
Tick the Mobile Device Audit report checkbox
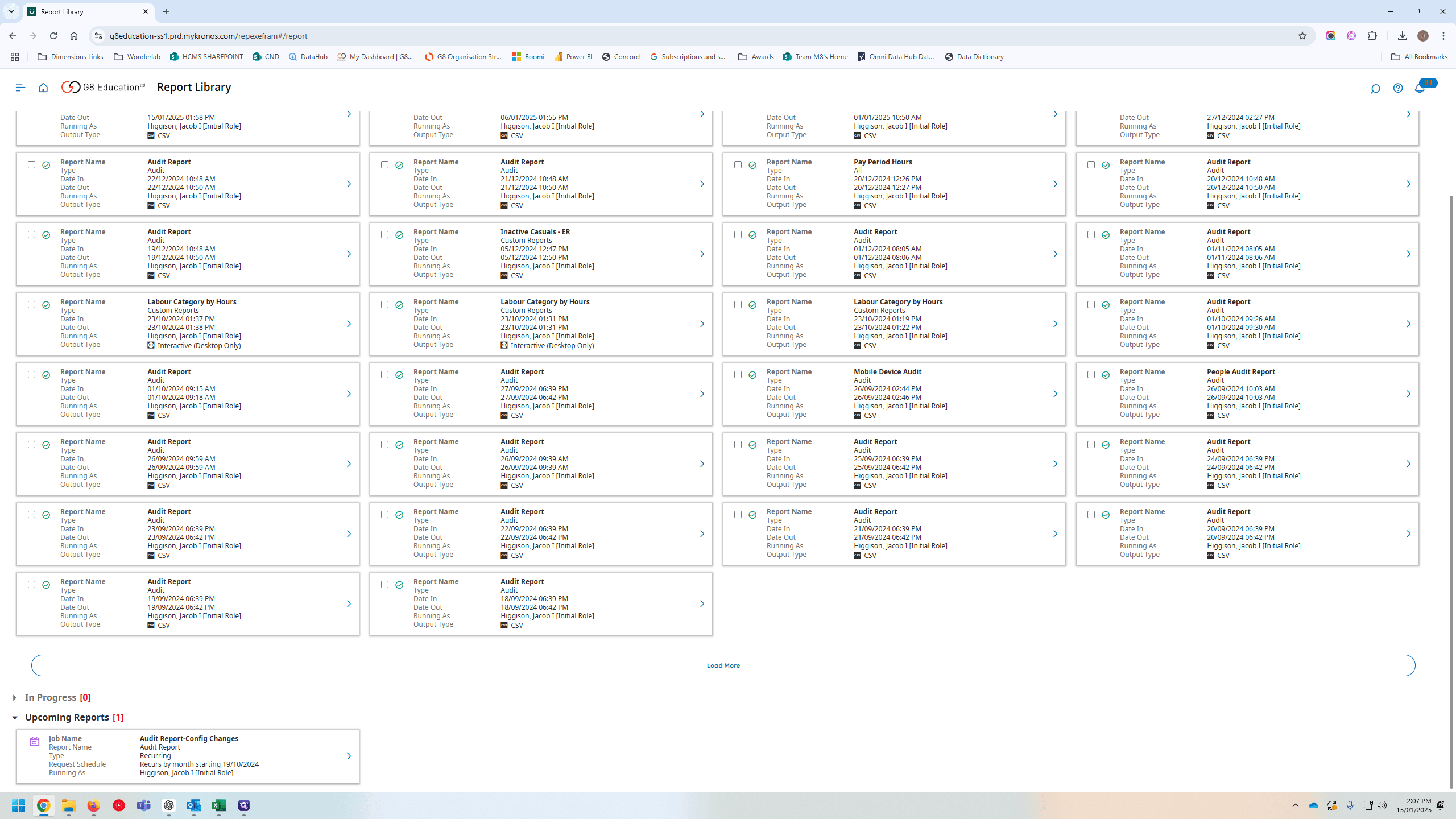click(738, 375)
